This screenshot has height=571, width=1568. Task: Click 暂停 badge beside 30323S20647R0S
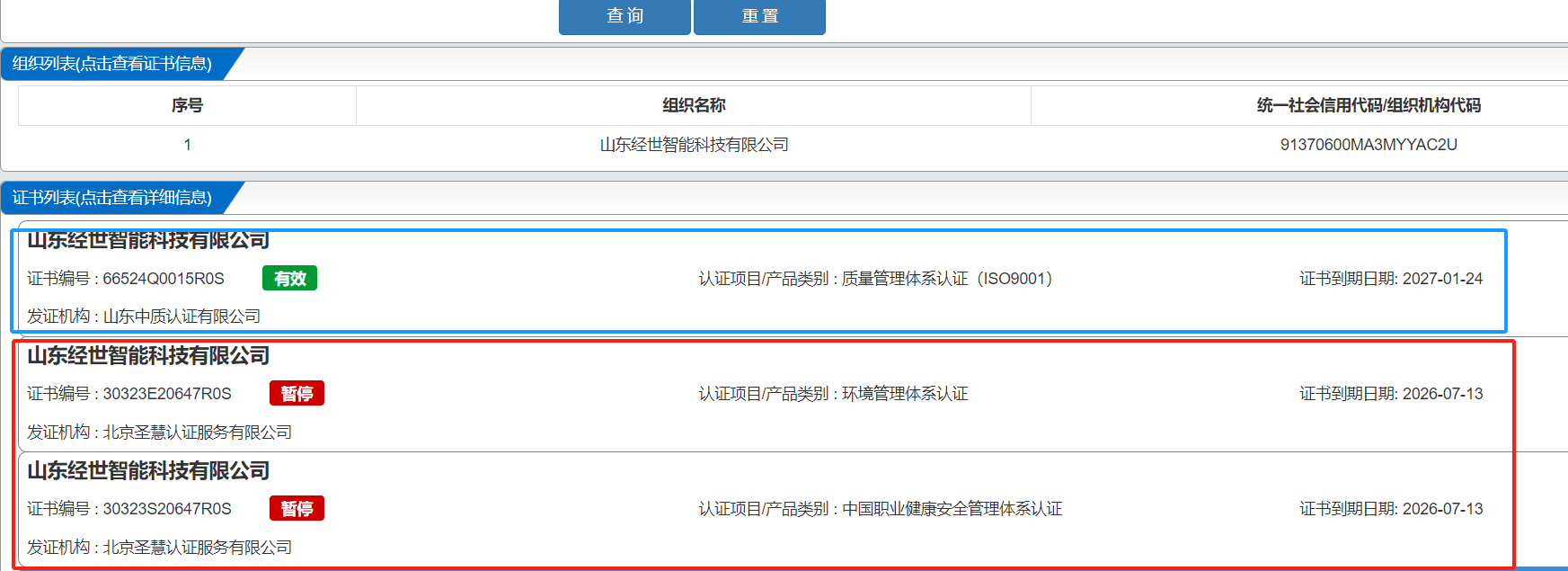tap(297, 509)
